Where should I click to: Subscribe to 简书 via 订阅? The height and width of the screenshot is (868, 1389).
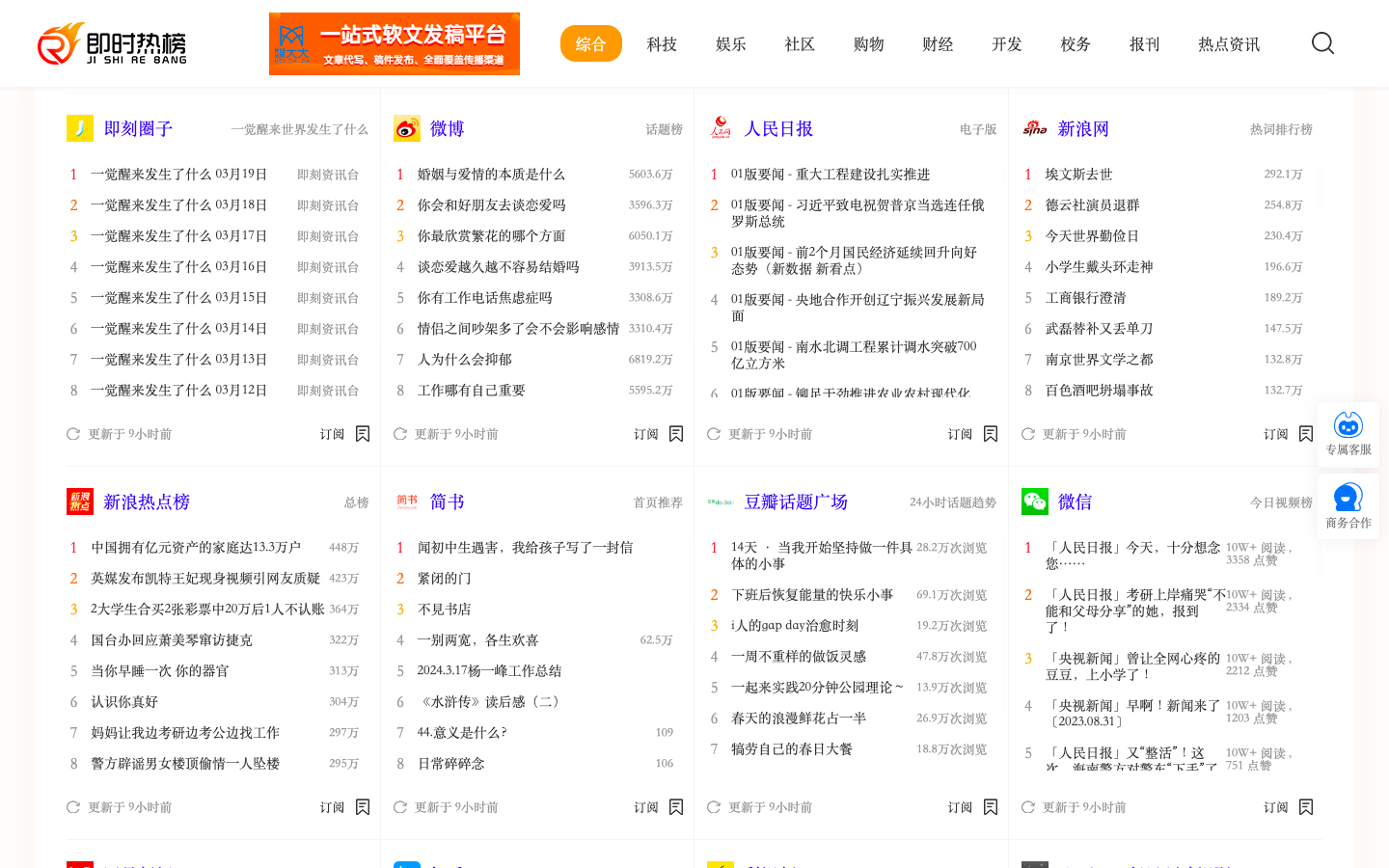658,807
